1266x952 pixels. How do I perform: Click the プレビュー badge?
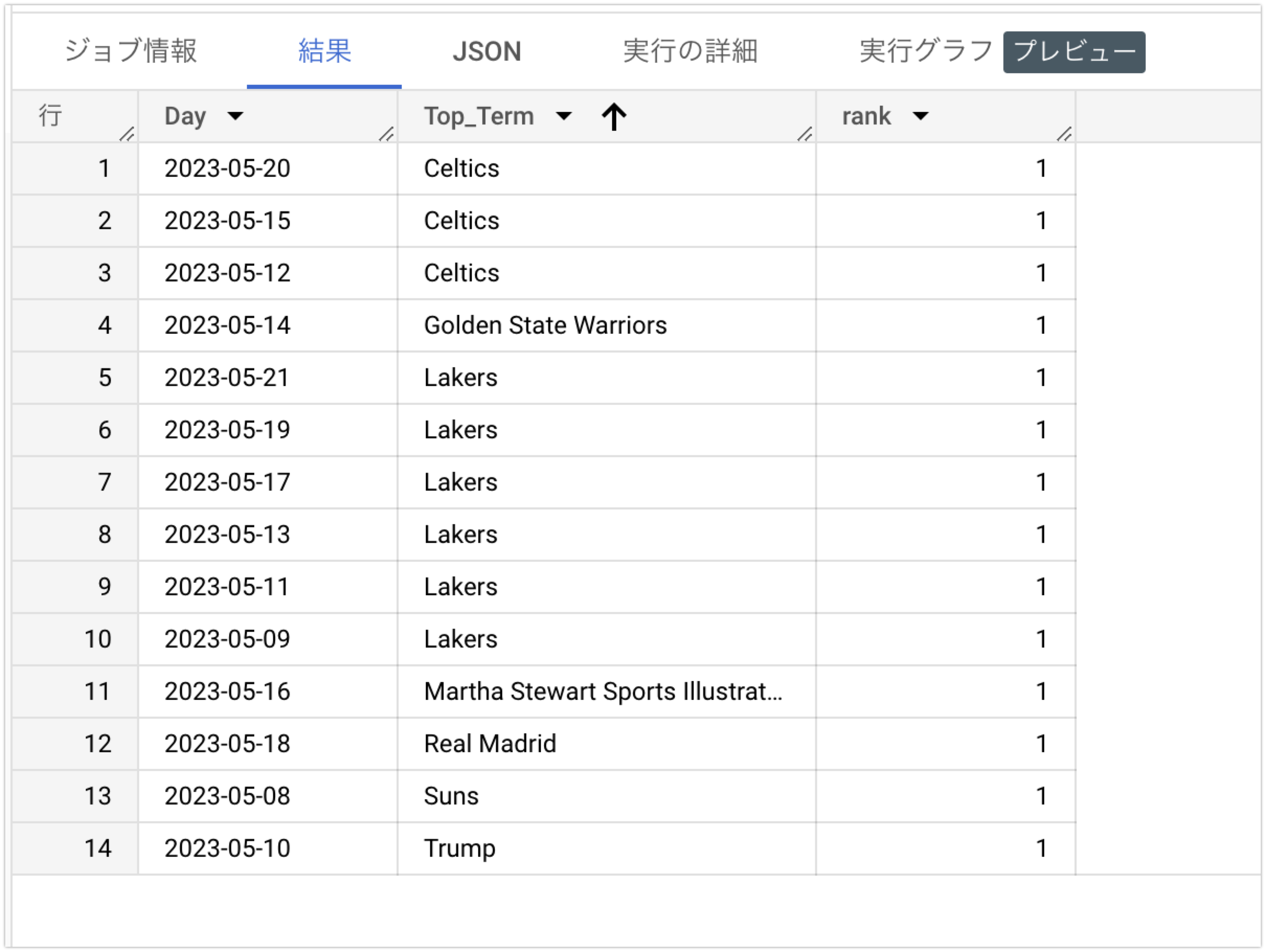coord(1073,52)
